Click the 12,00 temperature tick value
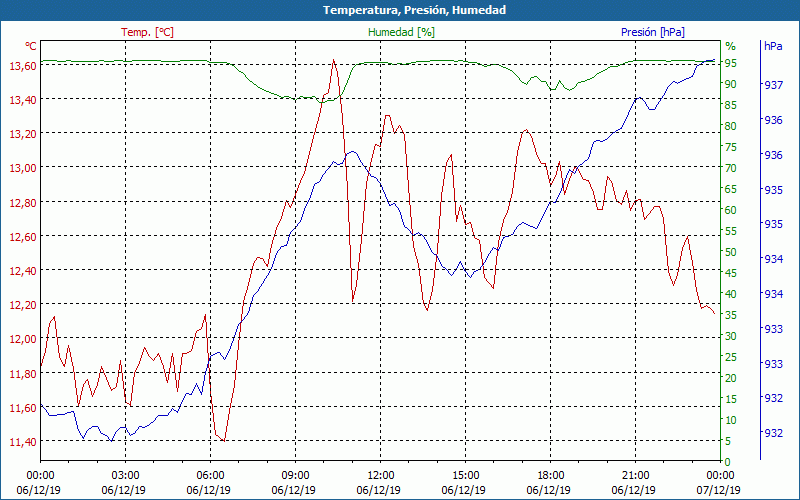Image resolution: width=800 pixels, height=500 pixels. pos(23,339)
